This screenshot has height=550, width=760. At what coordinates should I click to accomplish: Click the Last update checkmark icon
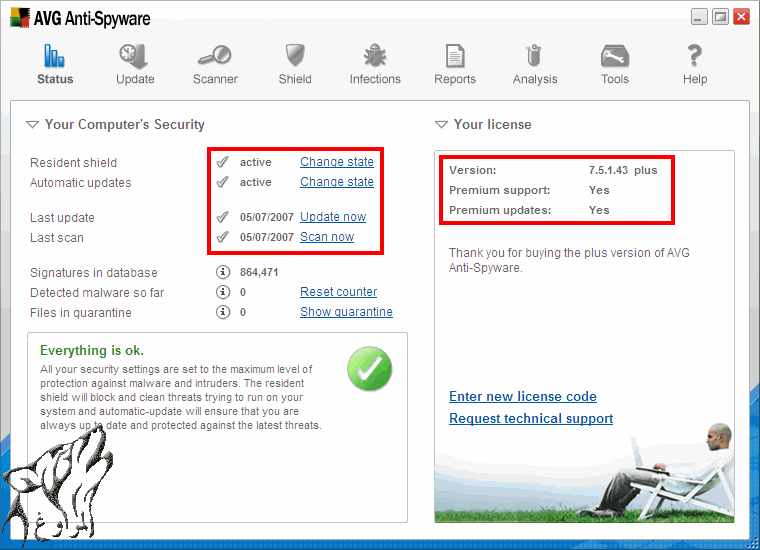tap(222, 217)
